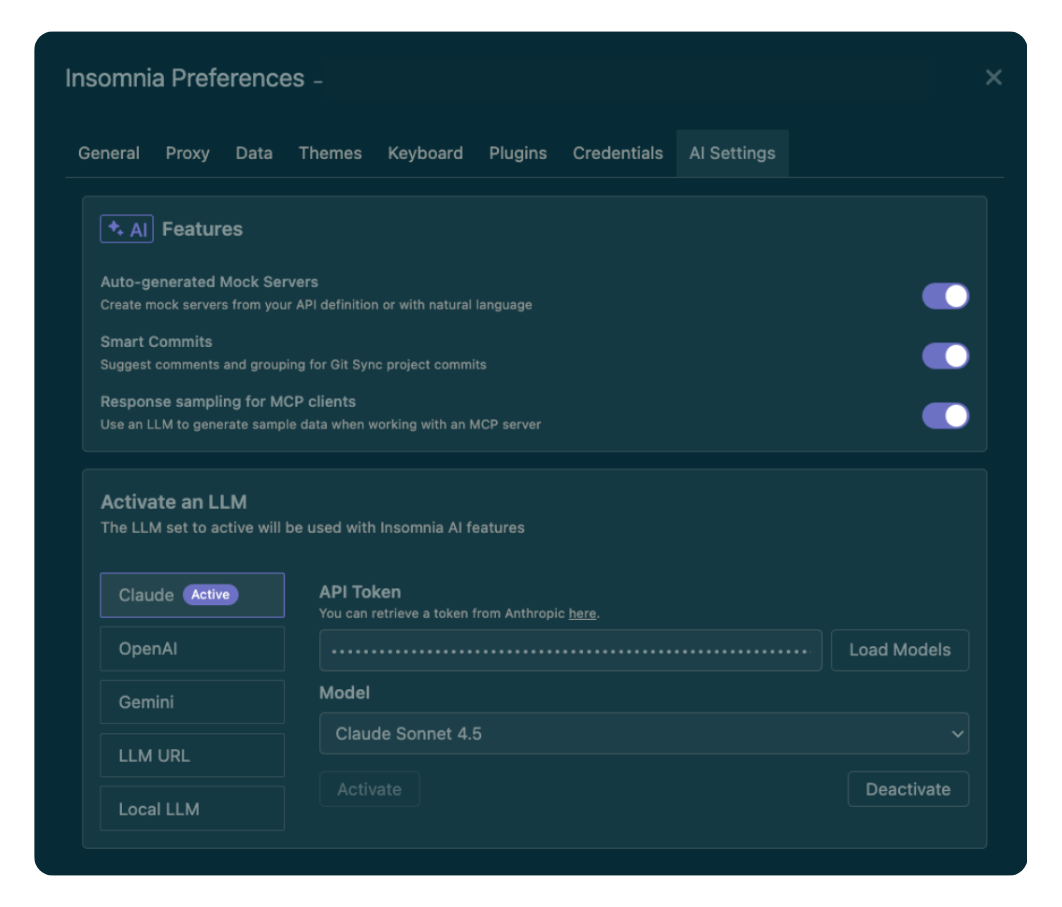Switch to the General tab
This screenshot has height=907, width=1062.
click(109, 153)
